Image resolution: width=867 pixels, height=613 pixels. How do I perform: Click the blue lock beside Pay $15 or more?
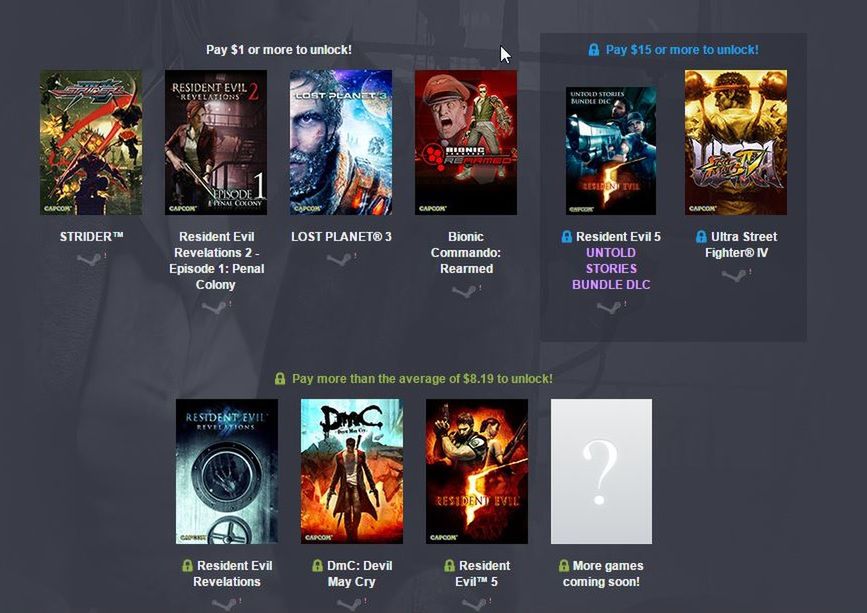click(594, 50)
